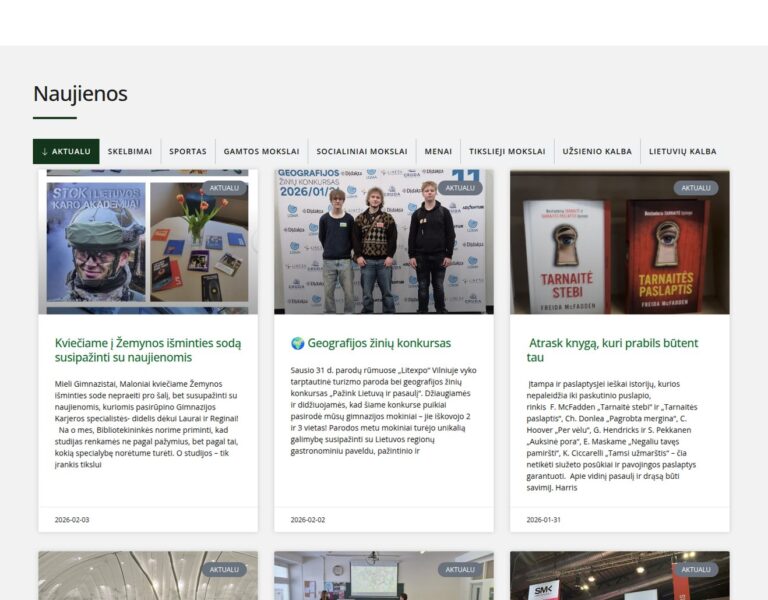Open the Sportas category tab

pyautogui.click(x=188, y=152)
